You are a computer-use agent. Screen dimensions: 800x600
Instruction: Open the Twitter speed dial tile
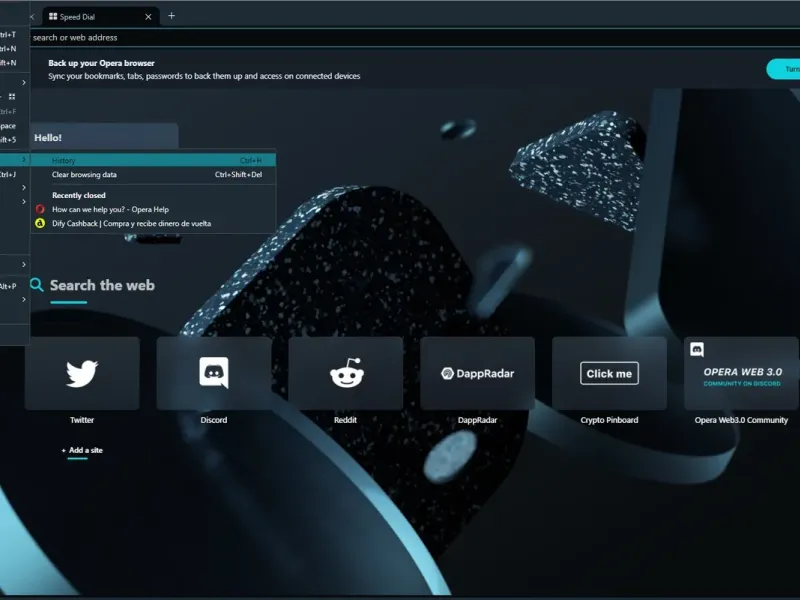pyautogui.click(x=82, y=373)
